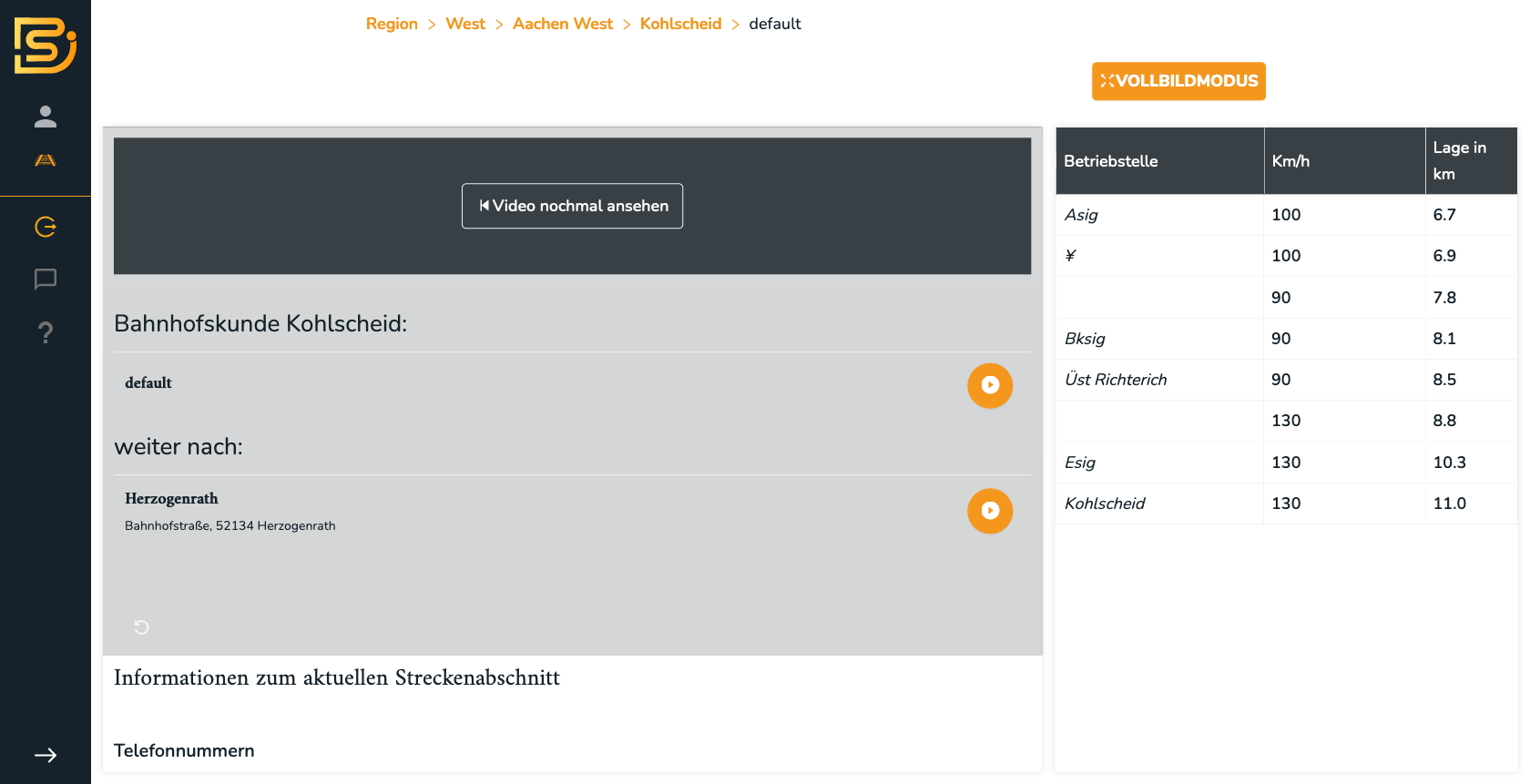Open help via question mark icon
This screenshot has width=1530, height=784.
pyautogui.click(x=46, y=332)
